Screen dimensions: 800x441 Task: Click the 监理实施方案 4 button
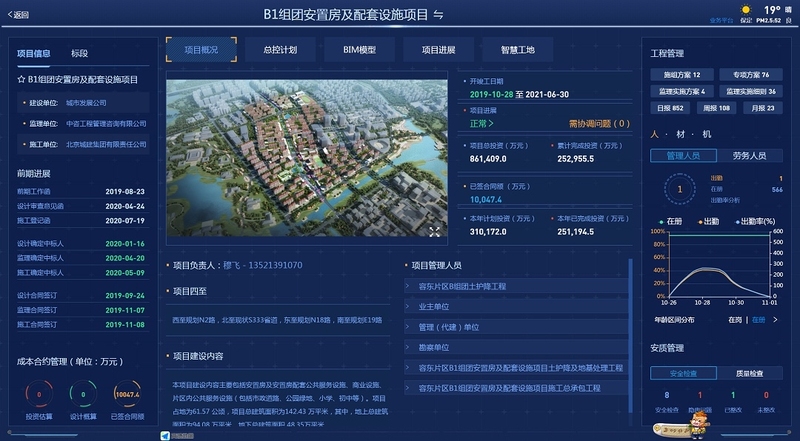tap(682, 91)
